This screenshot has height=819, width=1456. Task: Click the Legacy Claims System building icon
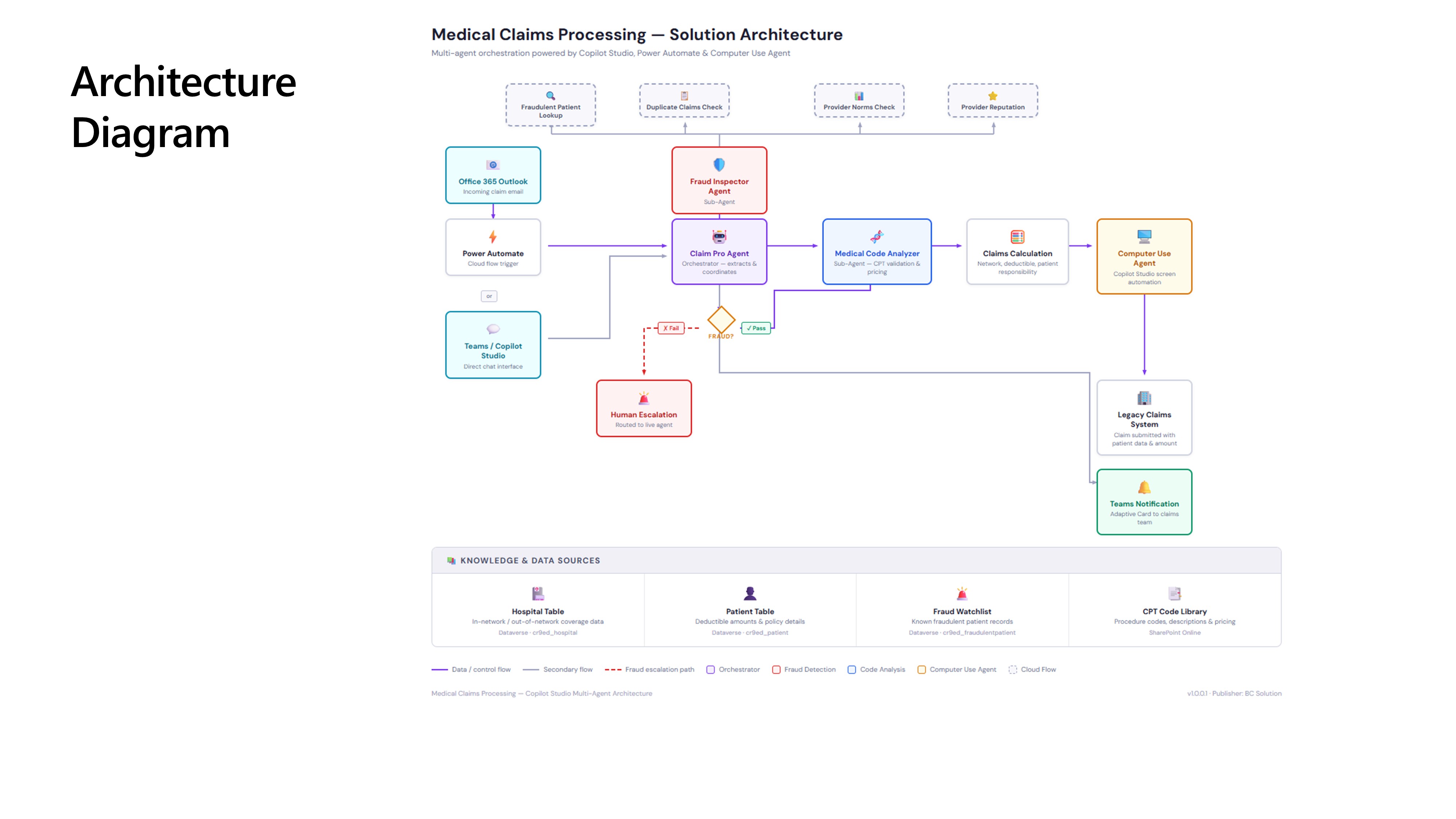point(1144,398)
